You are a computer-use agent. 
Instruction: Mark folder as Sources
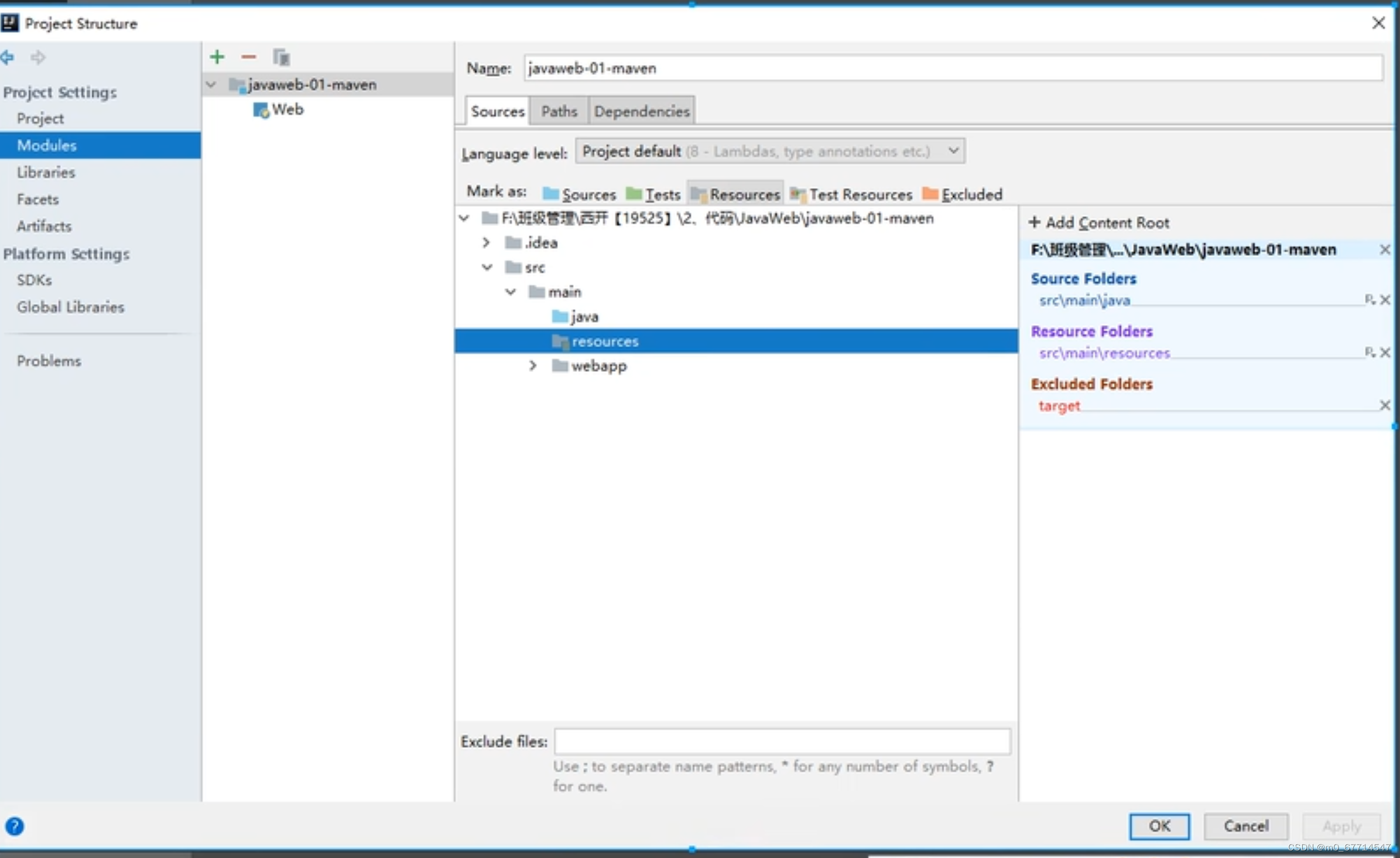(579, 194)
